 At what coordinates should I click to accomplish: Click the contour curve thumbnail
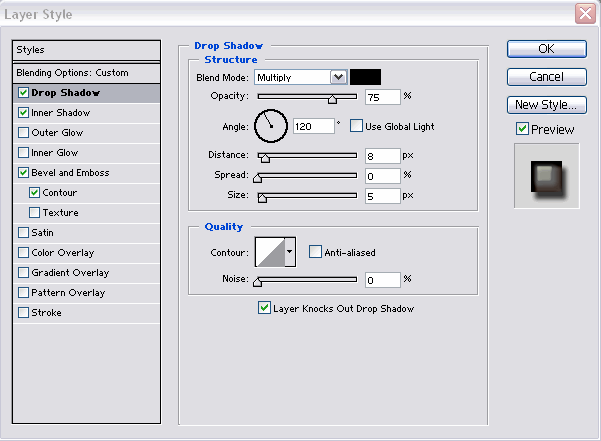pyautogui.click(x=270, y=252)
